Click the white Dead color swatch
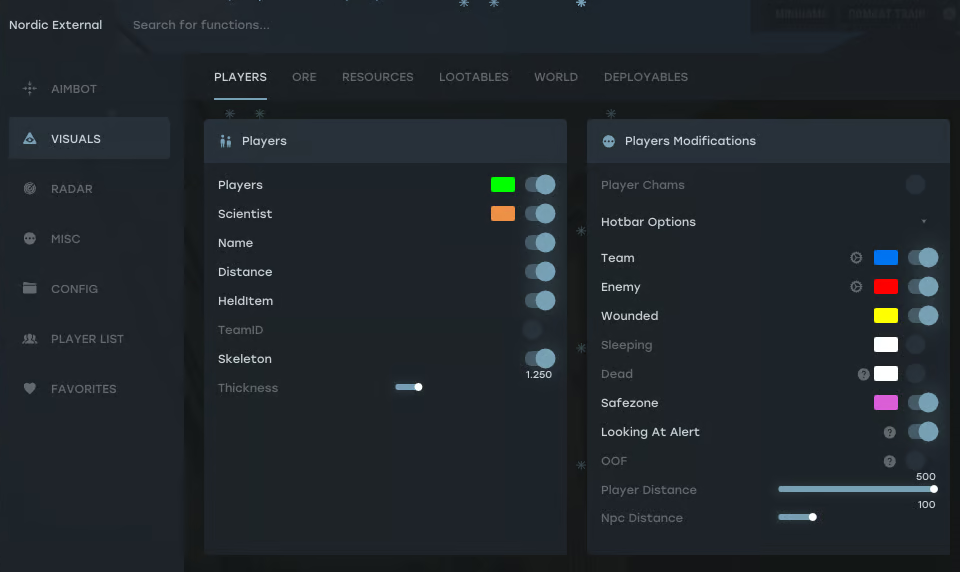960x572 pixels. coord(886,374)
